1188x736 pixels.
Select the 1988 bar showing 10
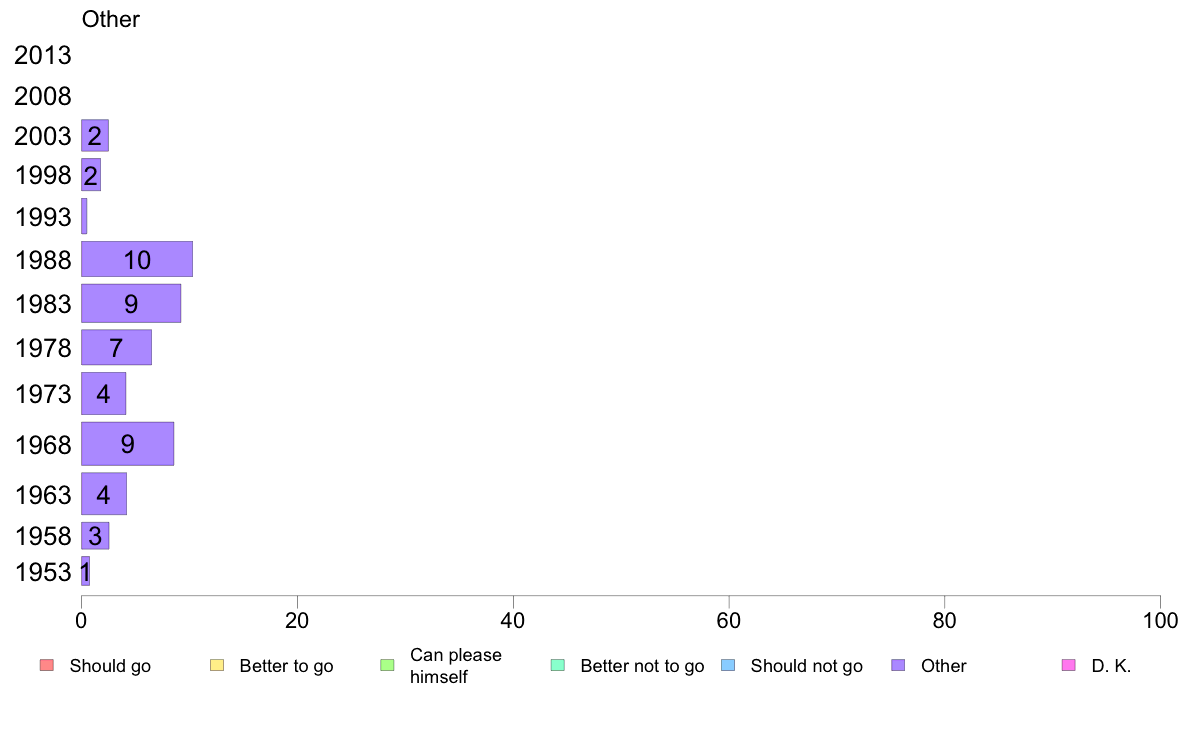(137, 259)
